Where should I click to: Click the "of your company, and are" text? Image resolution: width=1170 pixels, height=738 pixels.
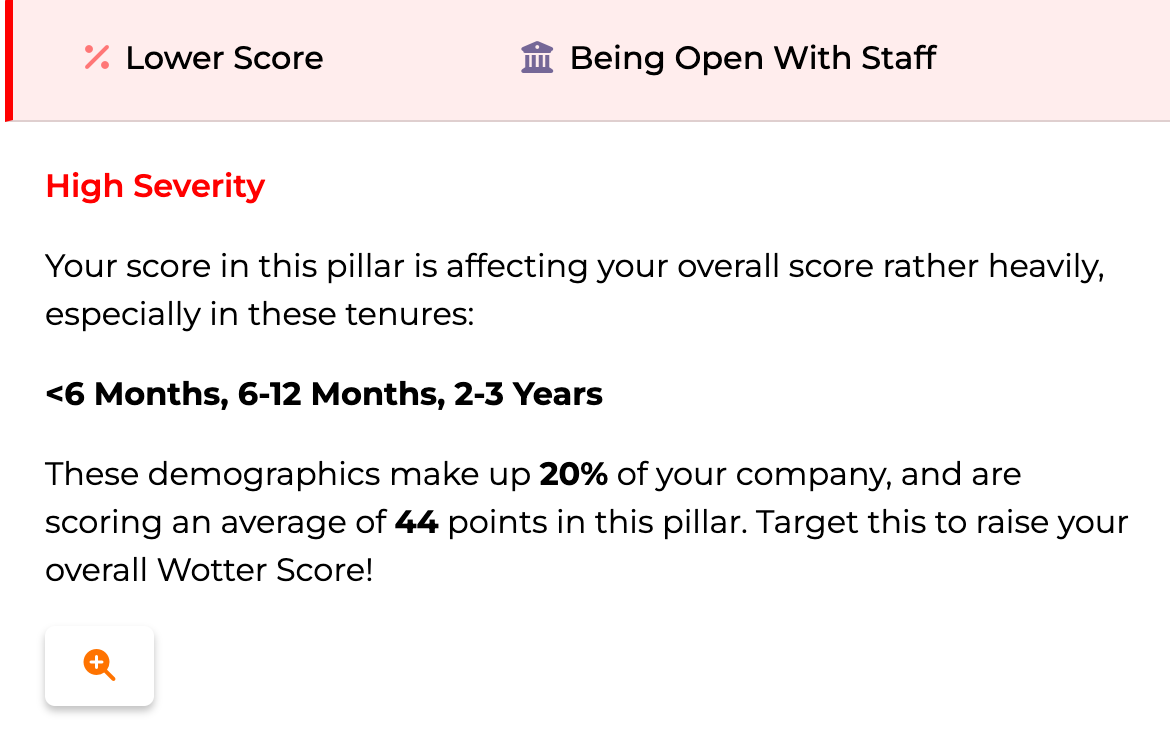pyautogui.click(x=818, y=473)
